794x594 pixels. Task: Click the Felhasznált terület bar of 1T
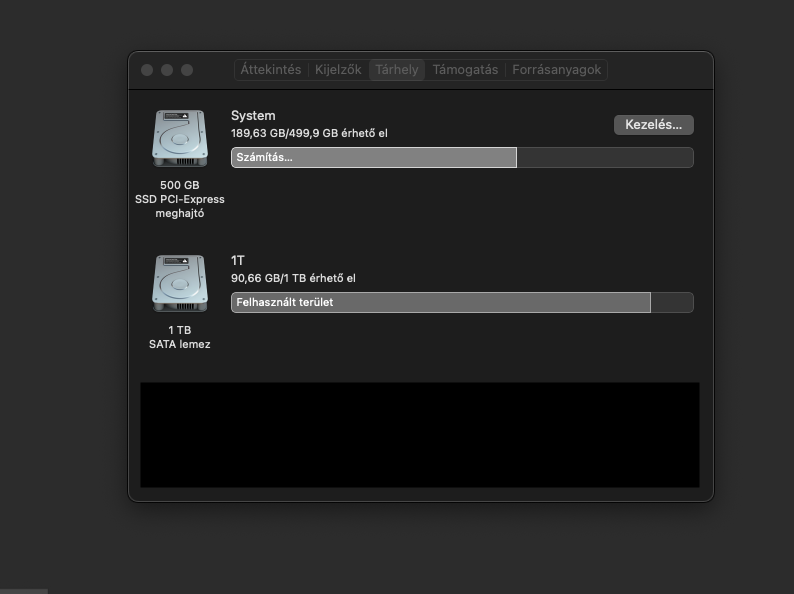tap(440, 302)
